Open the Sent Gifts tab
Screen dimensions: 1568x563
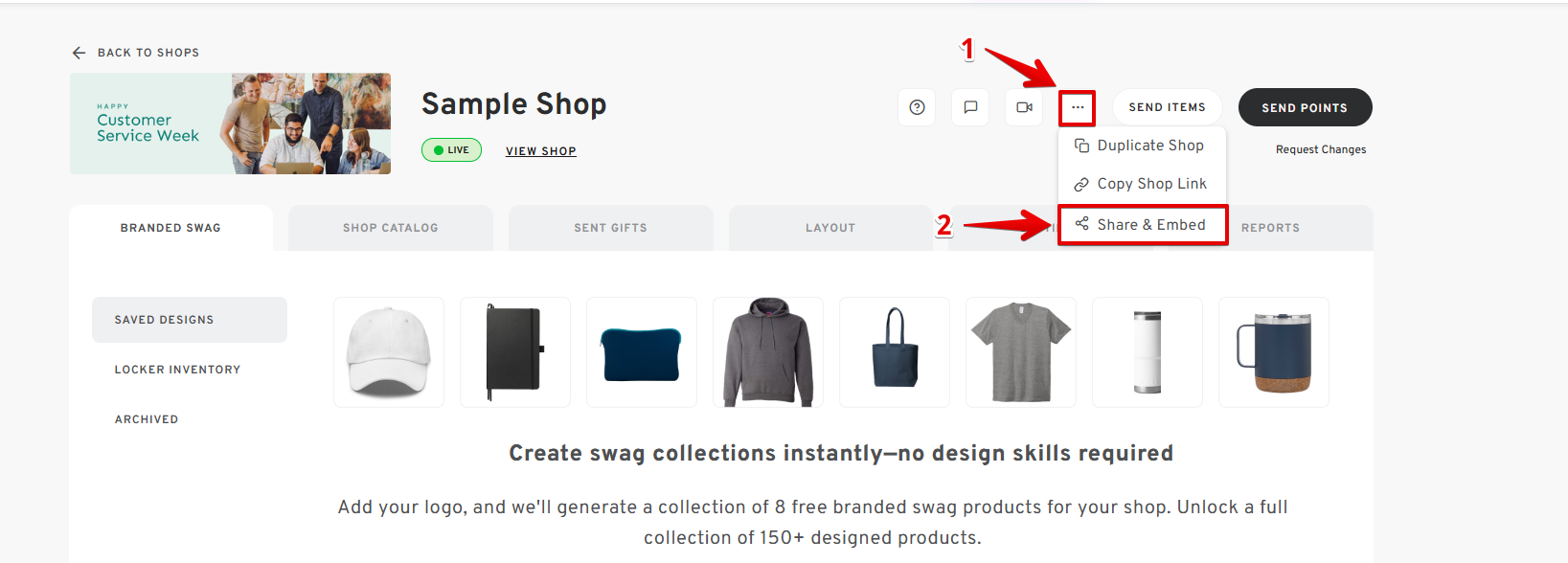610,228
